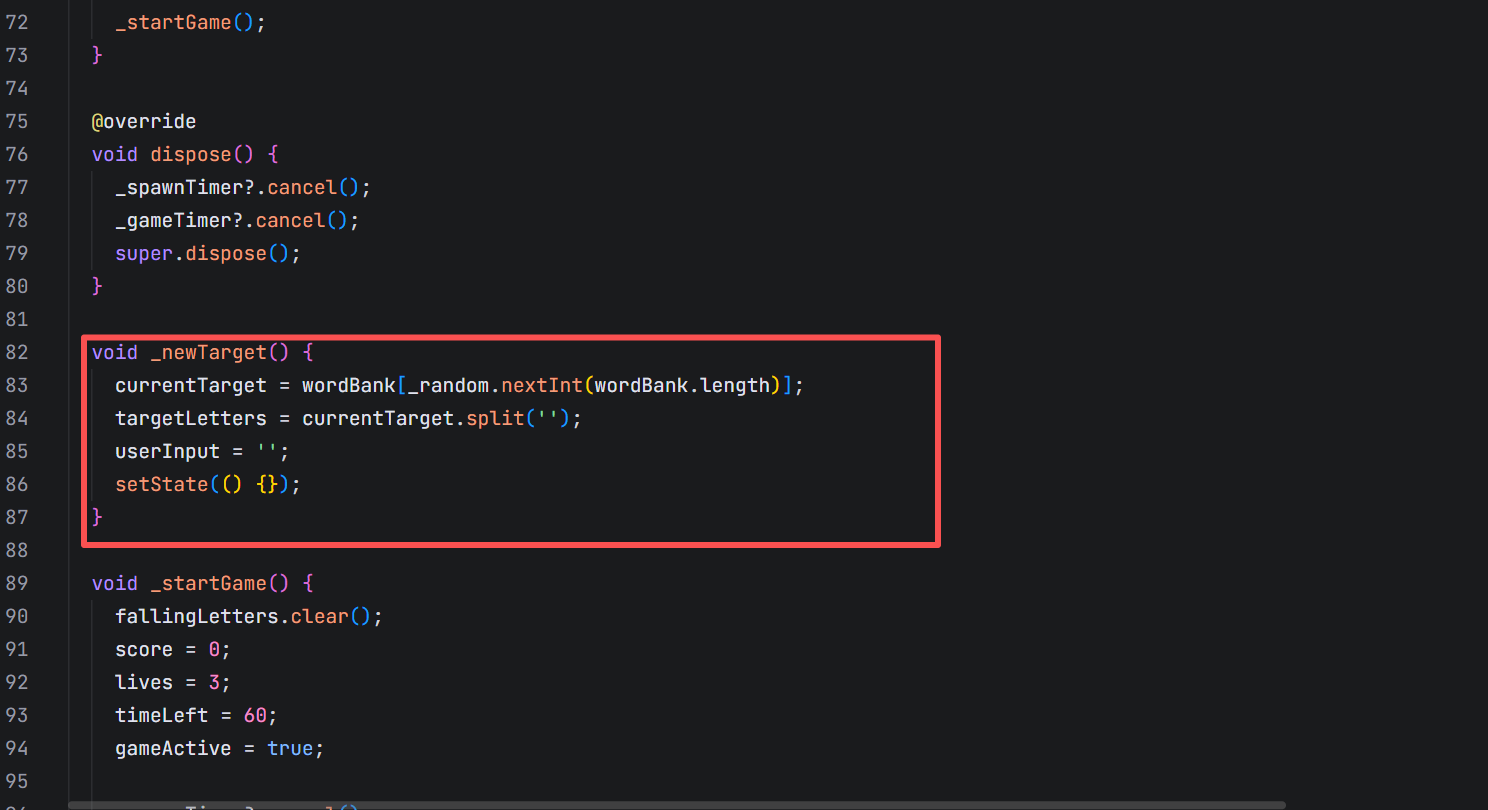
Task: Click the closing brace on line 73
Action: click(97, 55)
